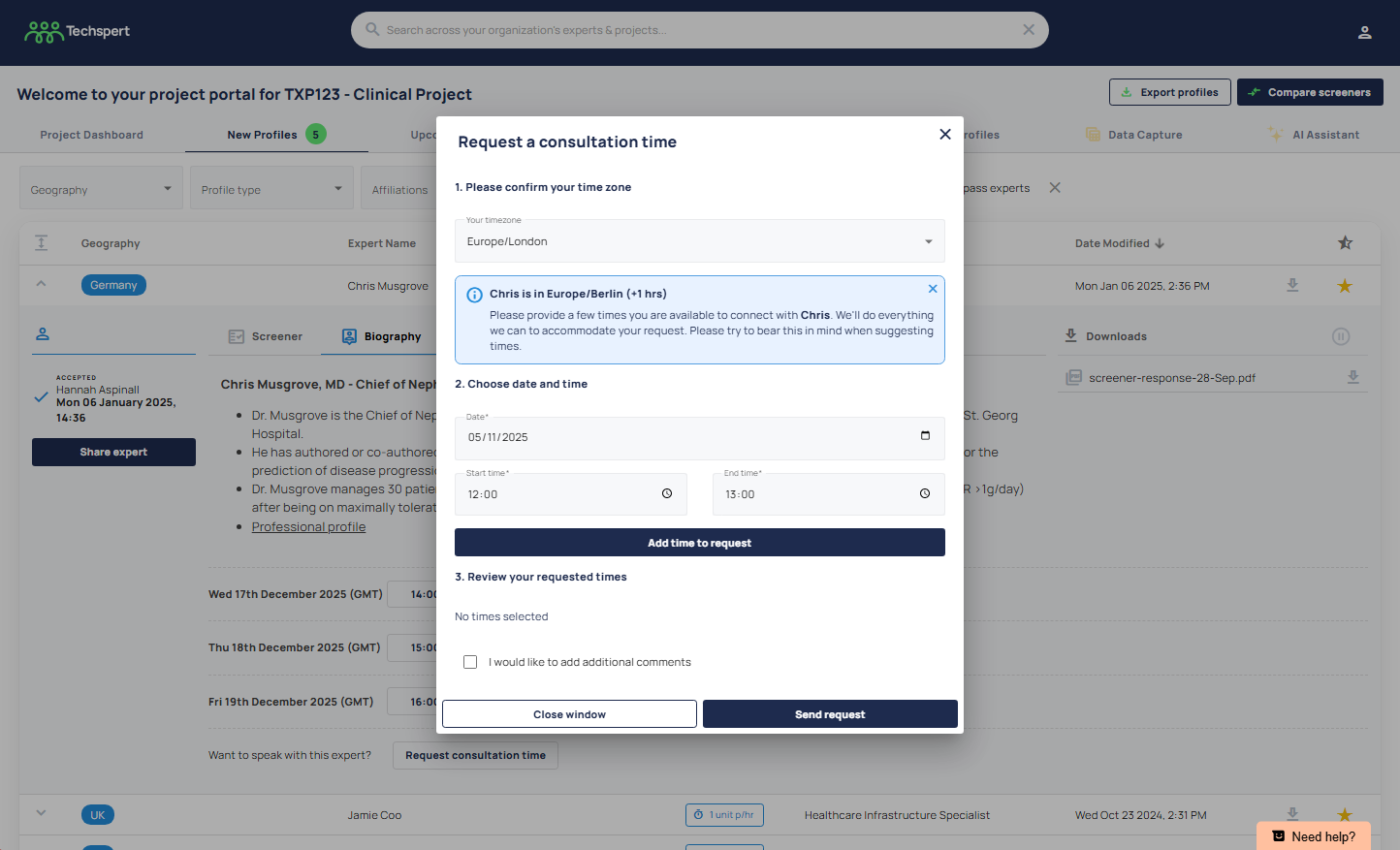Click the Export profiles button
This screenshot has height=850, width=1400.
point(1170,92)
